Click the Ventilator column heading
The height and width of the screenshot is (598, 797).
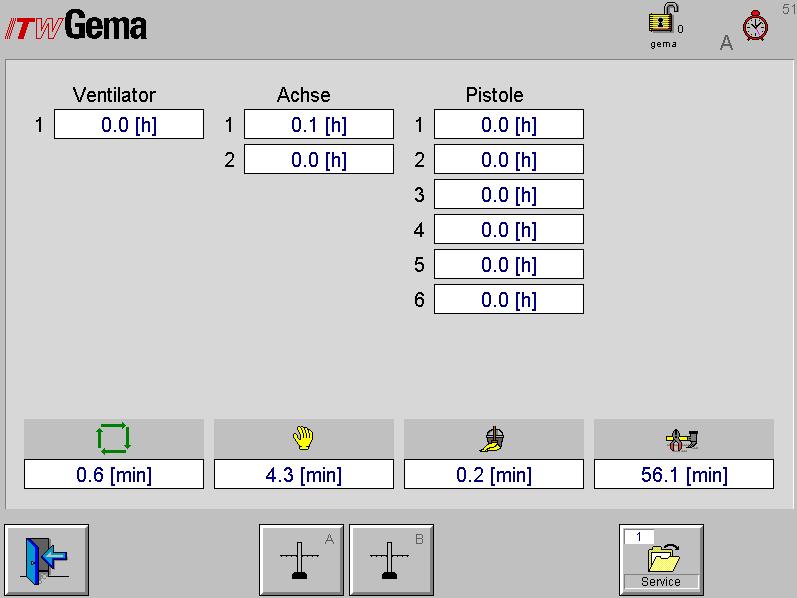coord(114,95)
